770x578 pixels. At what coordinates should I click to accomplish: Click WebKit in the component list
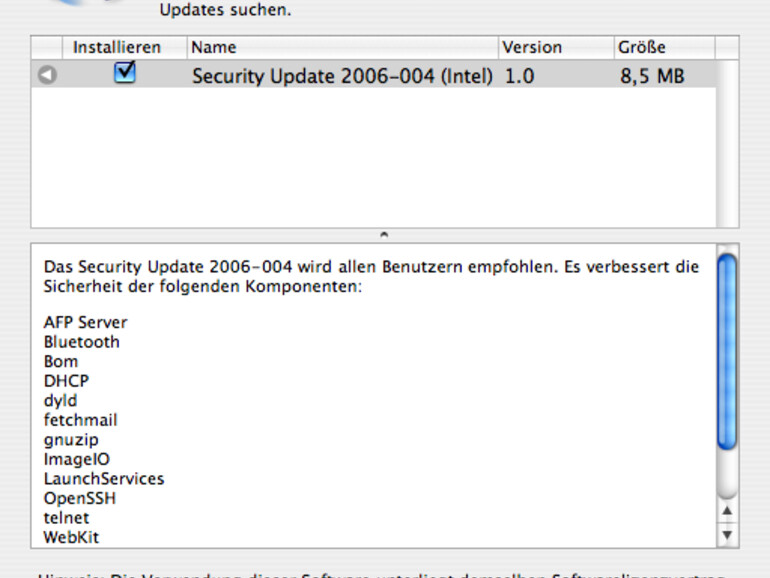click(x=71, y=537)
